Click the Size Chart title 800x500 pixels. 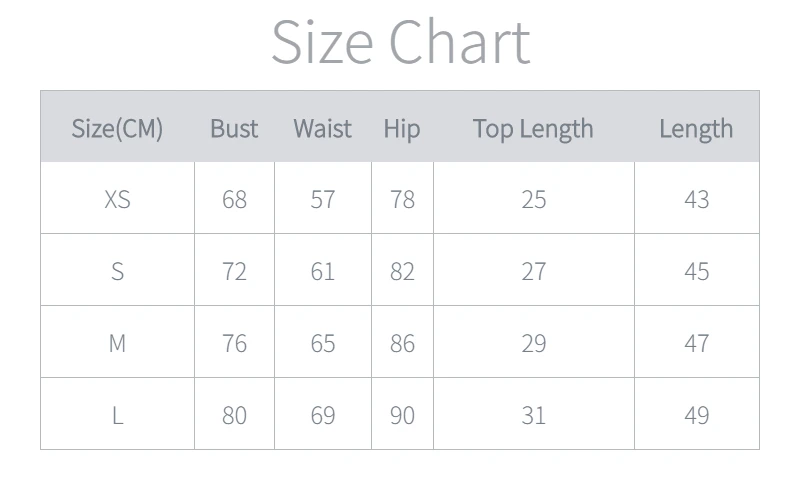401,42
